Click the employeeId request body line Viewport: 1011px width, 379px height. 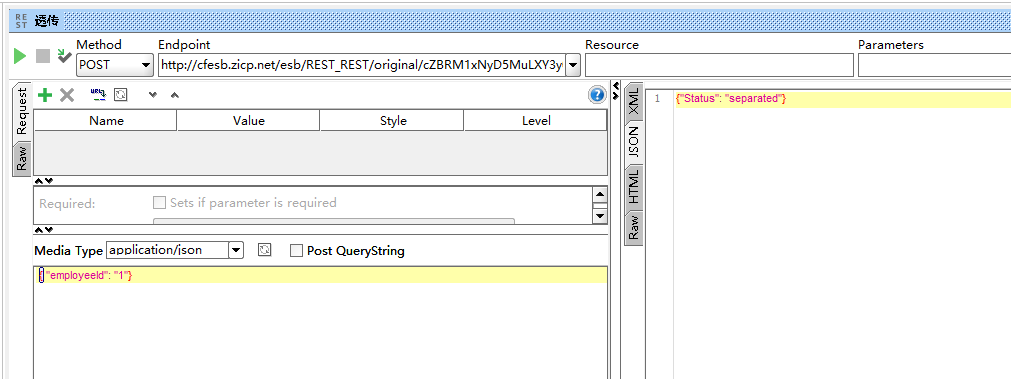[320, 275]
